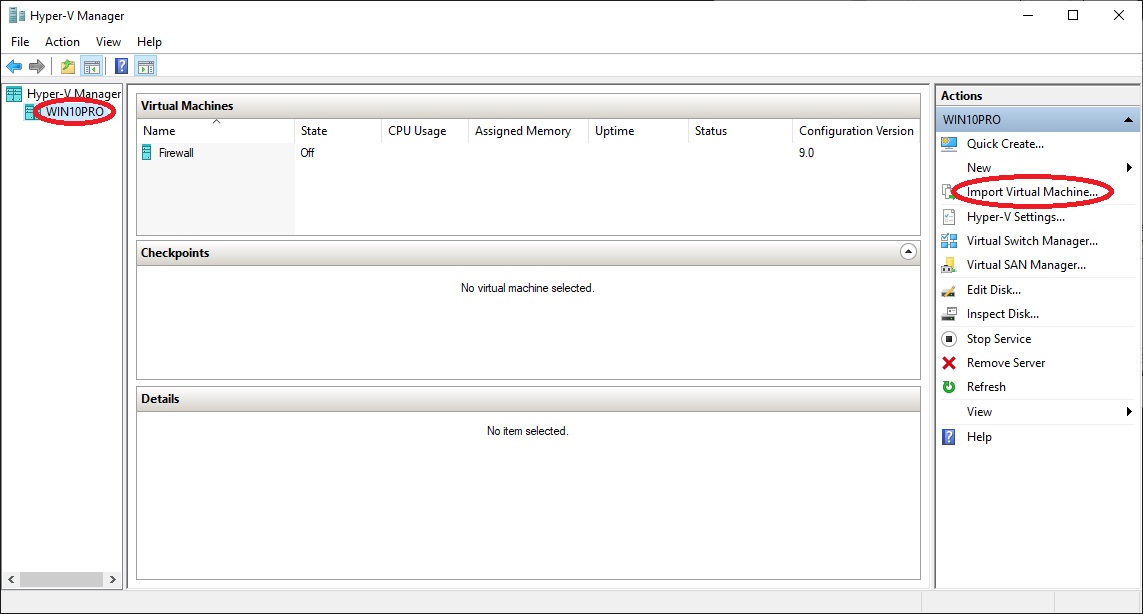Click the tree pane horizontal scrollbar thumb
The image size is (1143, 614).
(61, 580)
